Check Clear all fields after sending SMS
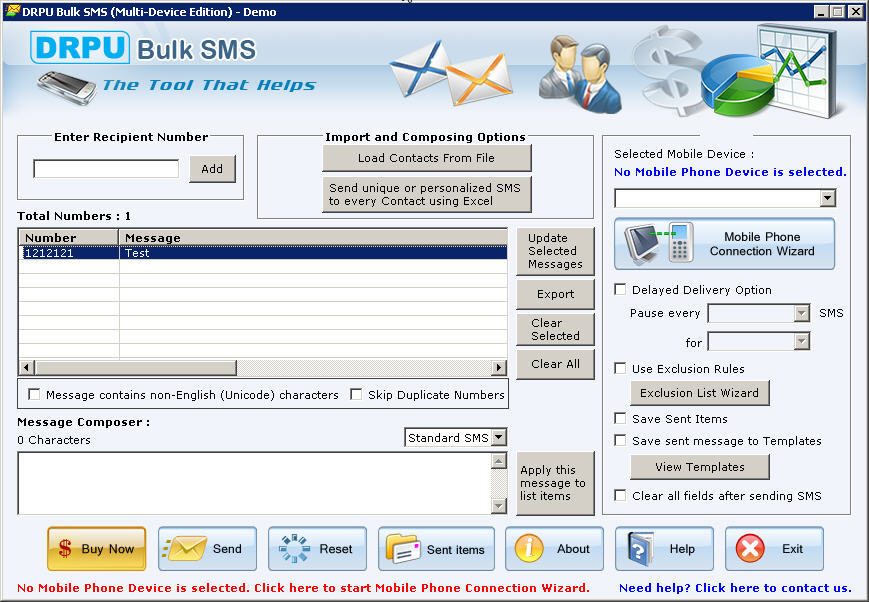This screenshot has width=869, height=602. pos(620,496)
